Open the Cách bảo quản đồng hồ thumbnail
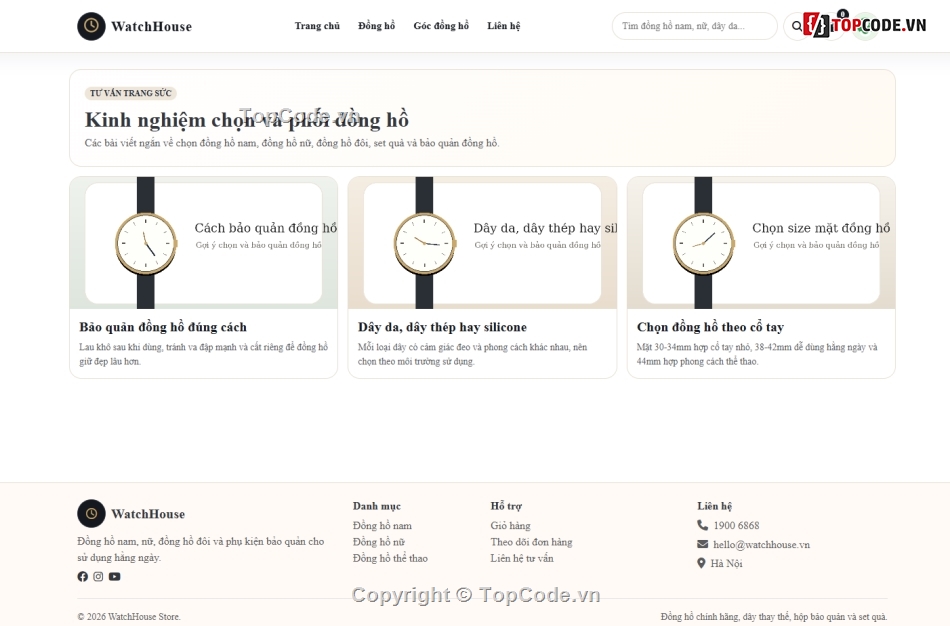The image size is (950, 626). coord(204,243)
